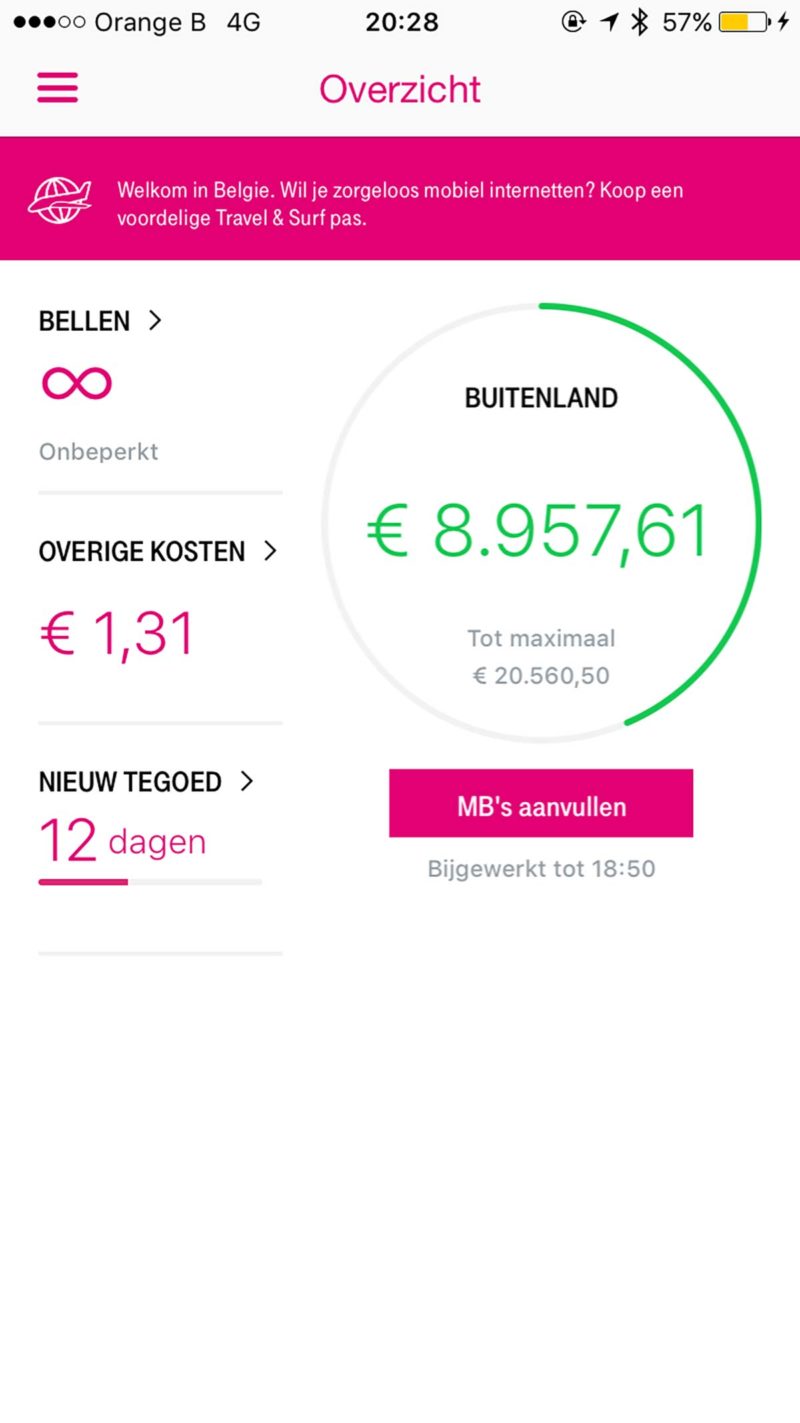Viewport: 800px width, 1423px height.
Task: Open the hamburger menu
Action: click(57, 89)
